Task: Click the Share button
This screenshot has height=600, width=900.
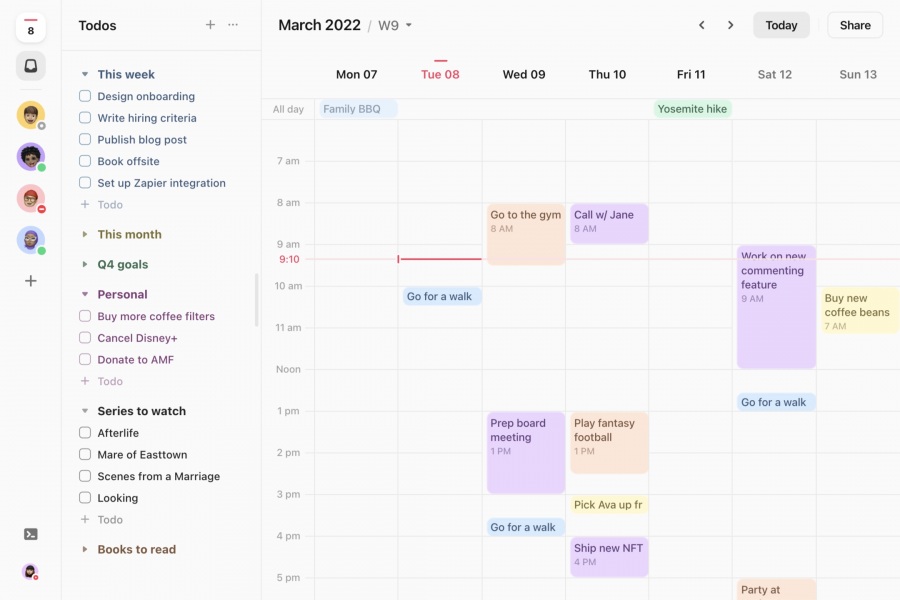Action: pyautogui.click(x=854, y=24)
